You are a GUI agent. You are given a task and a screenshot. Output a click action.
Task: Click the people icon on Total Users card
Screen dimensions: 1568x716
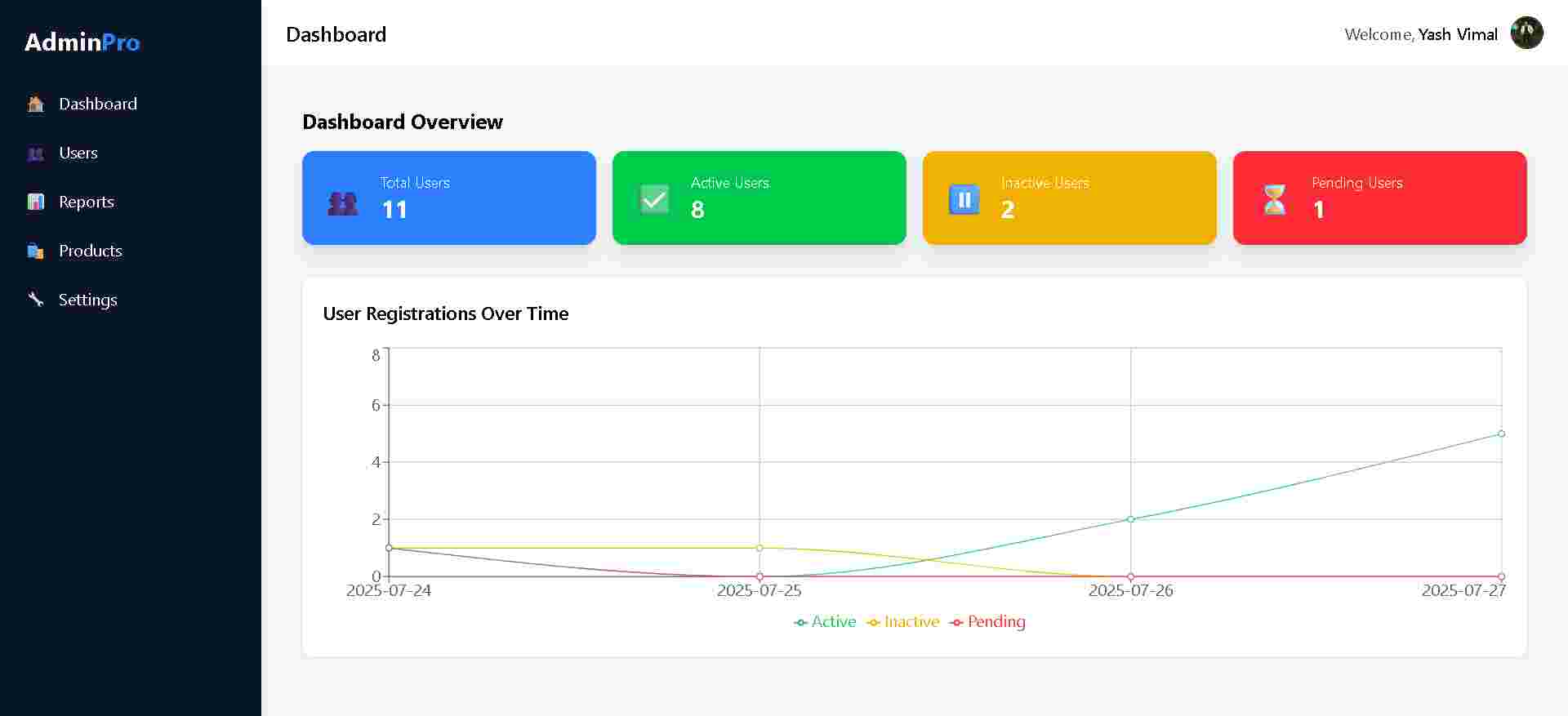(343, 202)
